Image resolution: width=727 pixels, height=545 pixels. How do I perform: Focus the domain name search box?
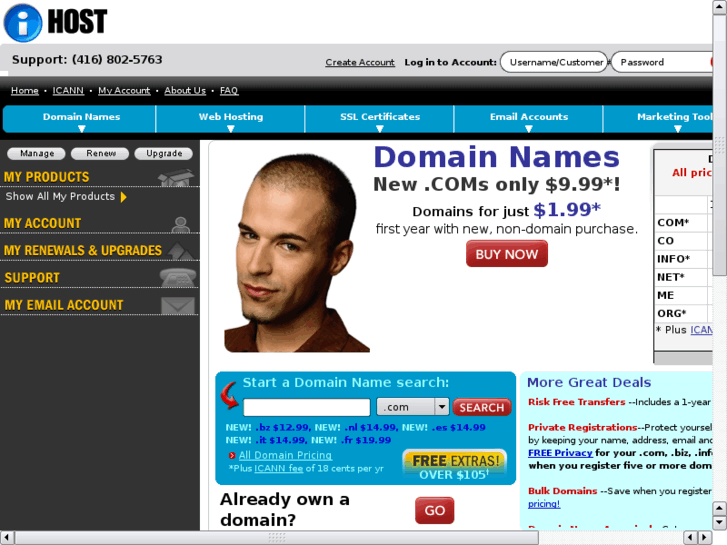point(306,407)
